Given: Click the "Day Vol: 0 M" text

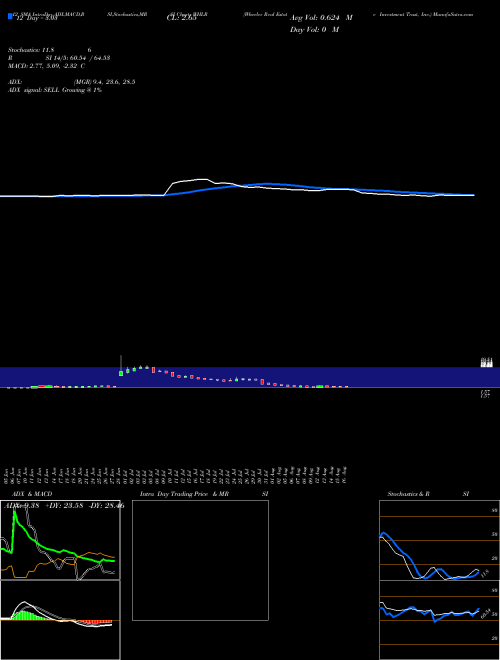Looking at the screenshot, I should pyautogui.click(x=314, y=29).
